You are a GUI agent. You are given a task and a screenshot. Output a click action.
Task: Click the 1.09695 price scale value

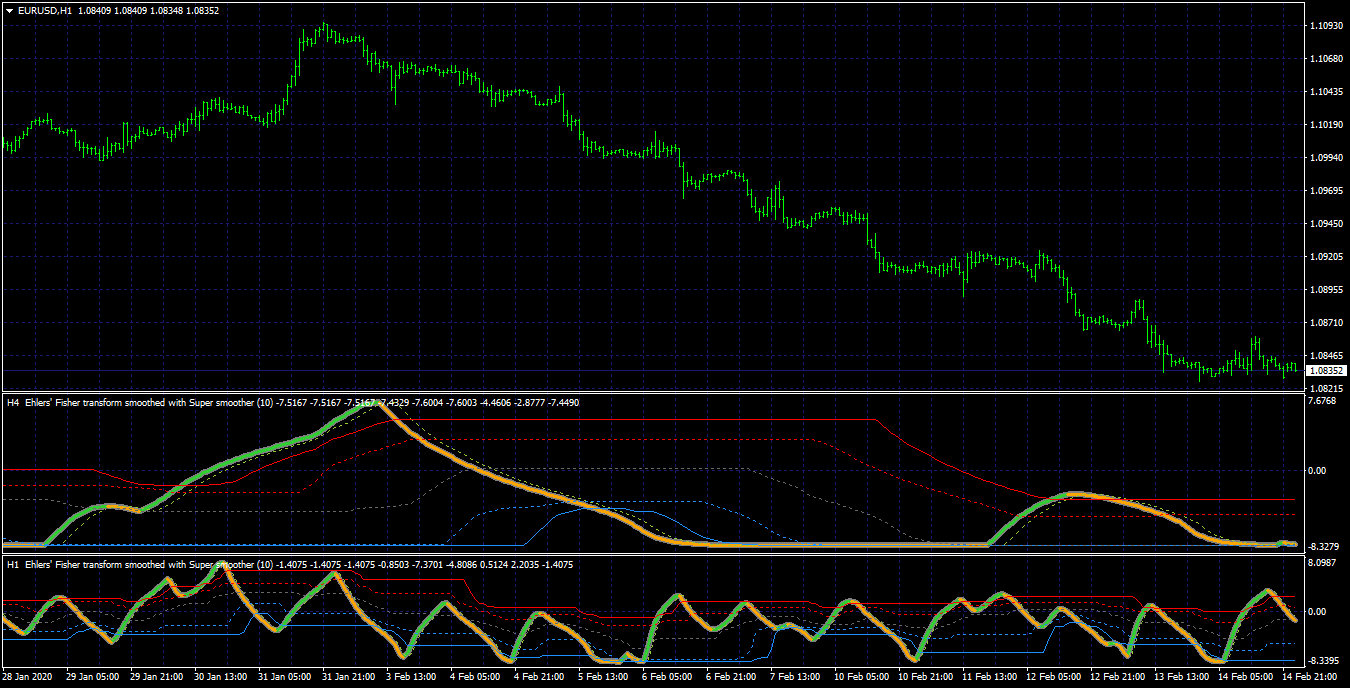(1325, 191)
